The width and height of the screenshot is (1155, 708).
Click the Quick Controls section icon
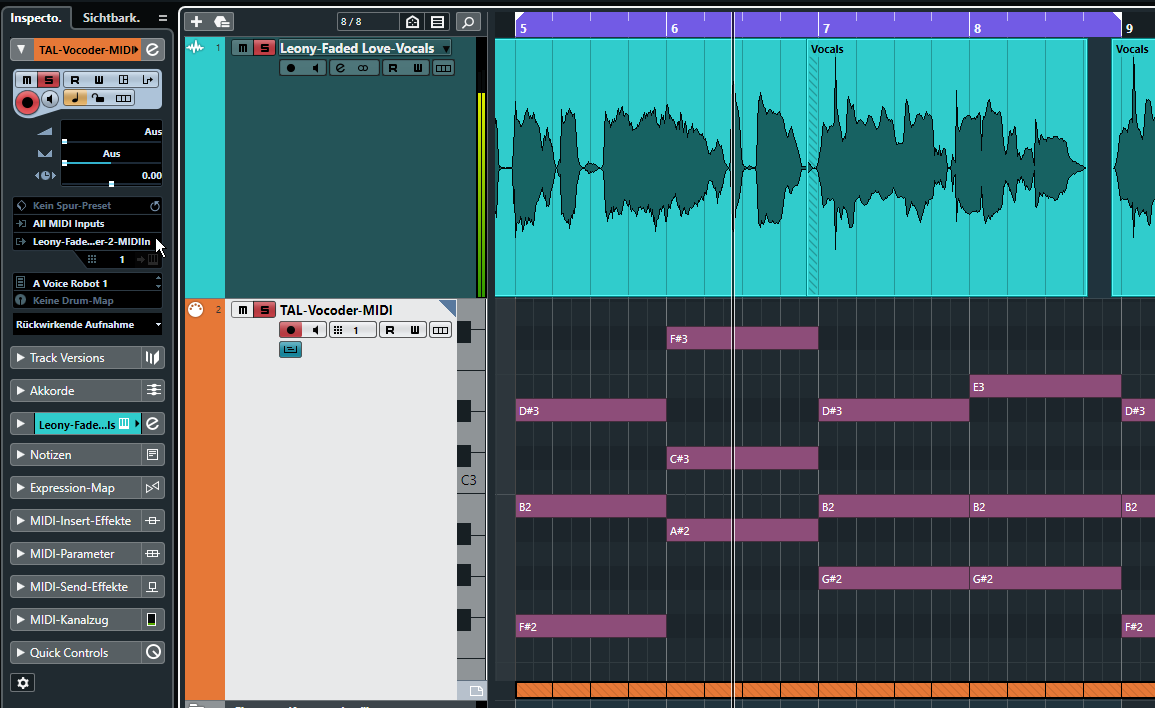[152, 652]
